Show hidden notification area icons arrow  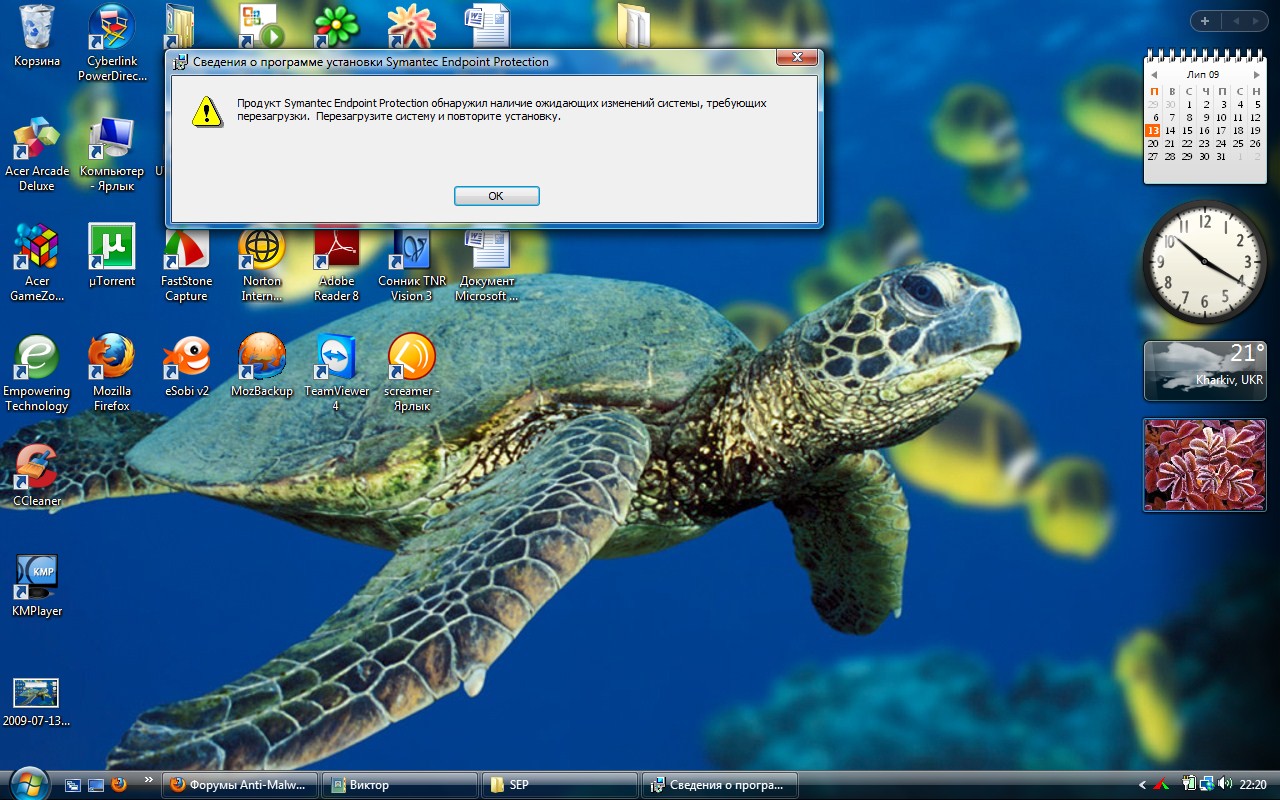[1142, 784]
